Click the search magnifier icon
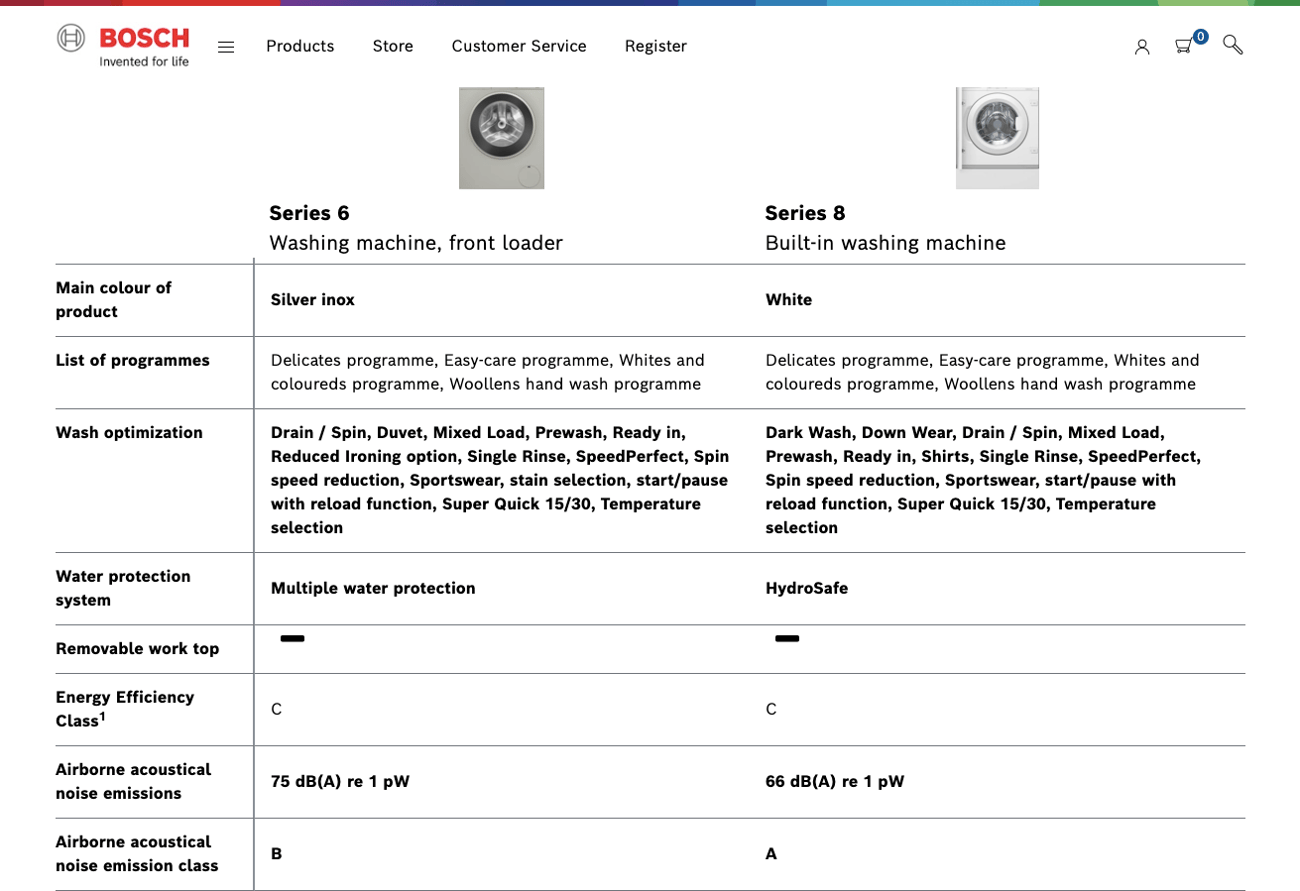 click(1233, 46)
